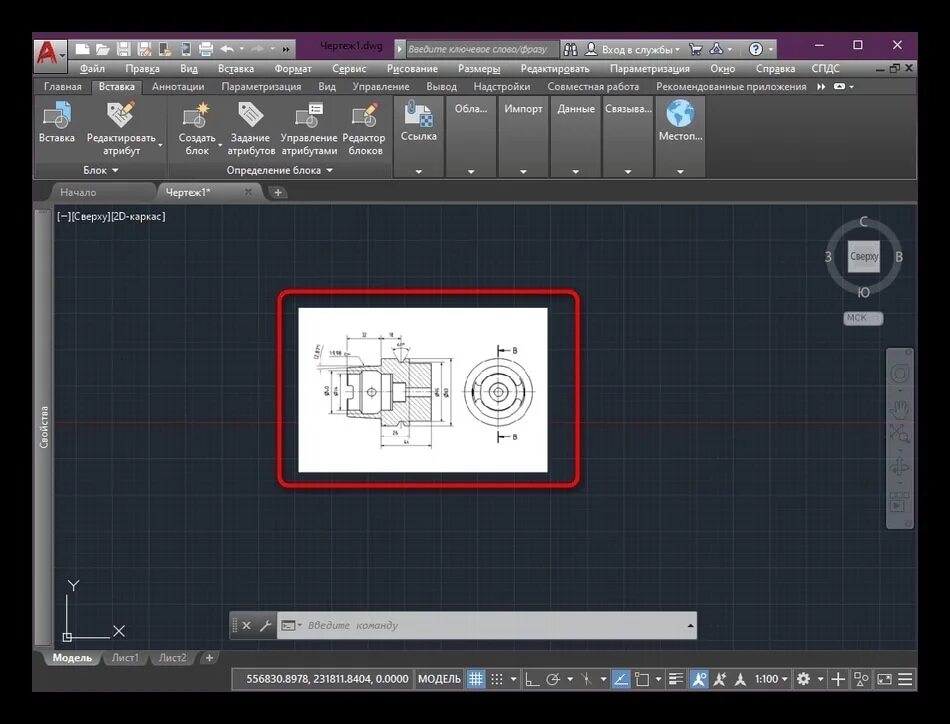Open the Свойства side palette bar
The height and width of the screenshot is (724, 950).
[44, 427]
